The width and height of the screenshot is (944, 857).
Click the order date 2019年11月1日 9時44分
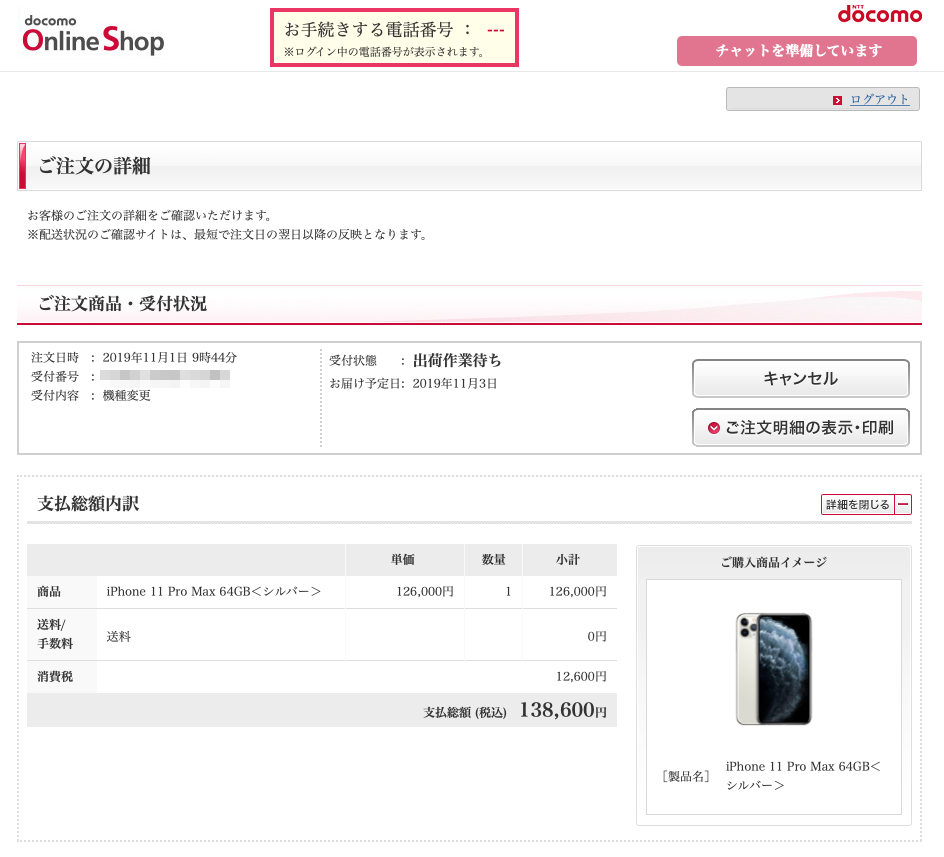pos(169,358)
